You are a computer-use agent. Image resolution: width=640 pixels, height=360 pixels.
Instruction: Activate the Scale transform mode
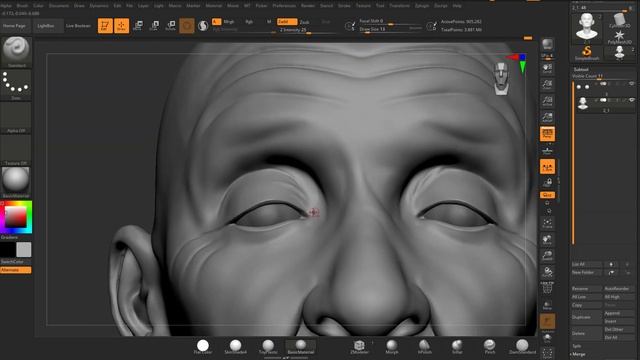point(154,26)
